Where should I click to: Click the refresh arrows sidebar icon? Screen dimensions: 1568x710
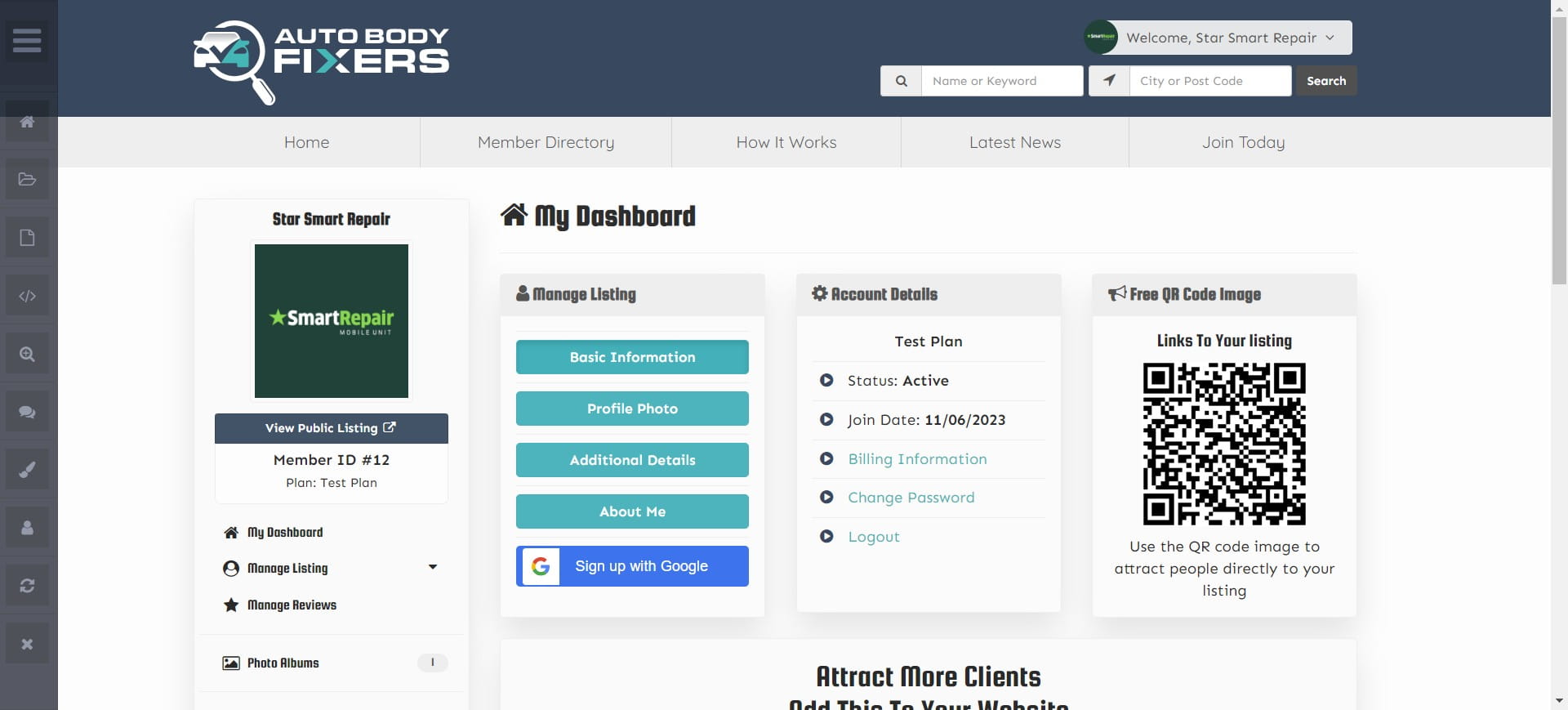[x=27, y=586]
